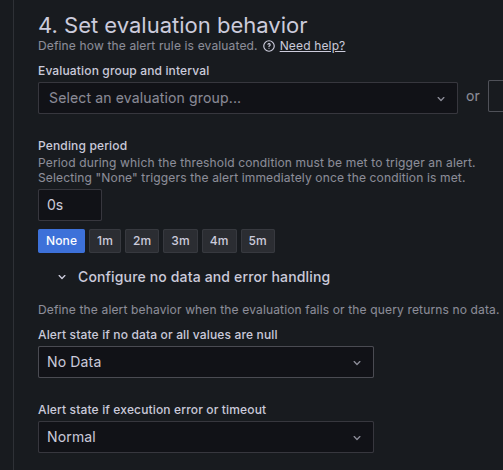This screenshot has width=503, height=470.
Task: Choose the 5m pending period preset
Action: point(258,241)
